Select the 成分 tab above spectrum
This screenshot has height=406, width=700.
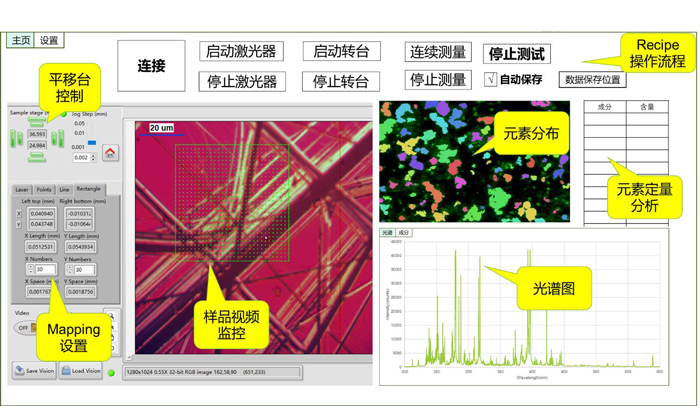click(x=405, y=232)
